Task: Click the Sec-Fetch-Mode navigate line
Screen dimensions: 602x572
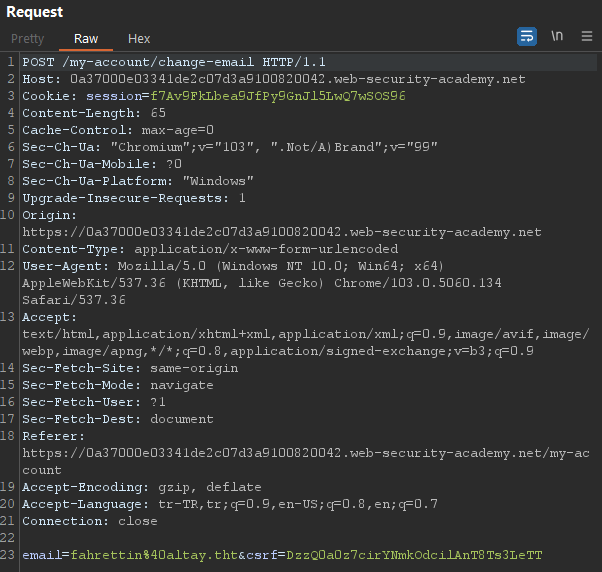Action: tap(118, 385)
